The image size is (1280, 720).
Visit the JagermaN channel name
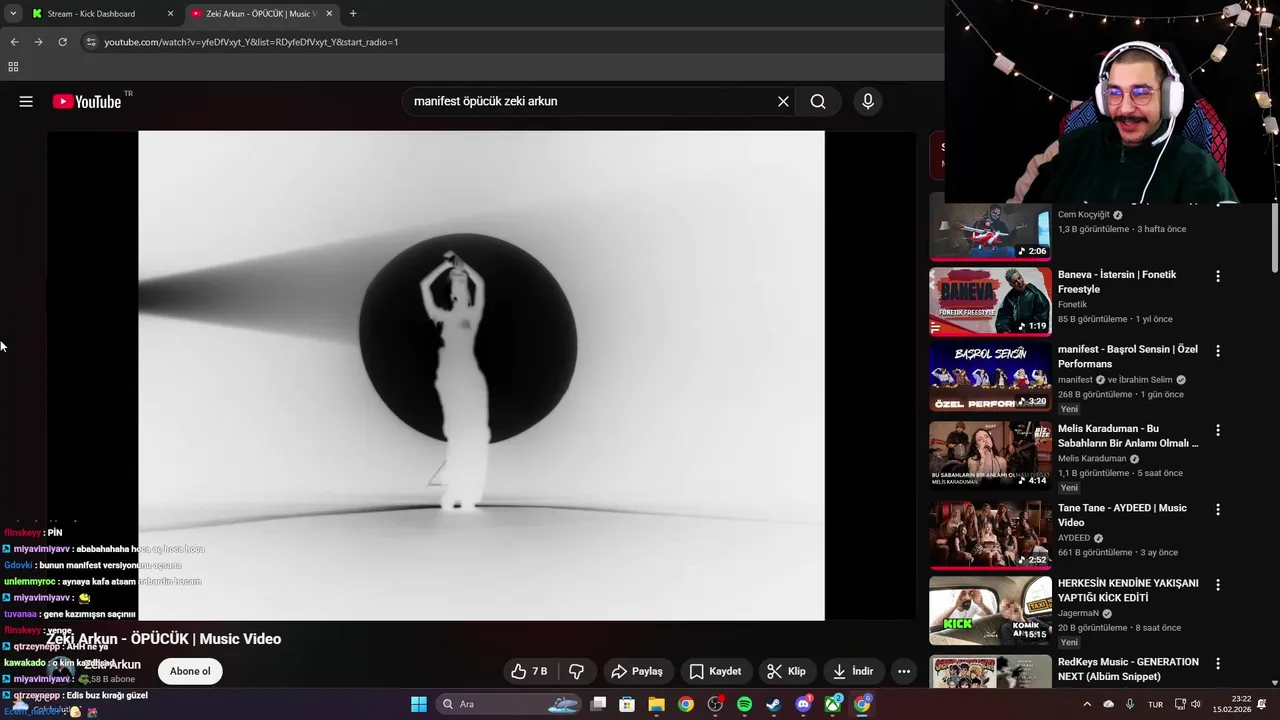click(x=1078, y=613)
